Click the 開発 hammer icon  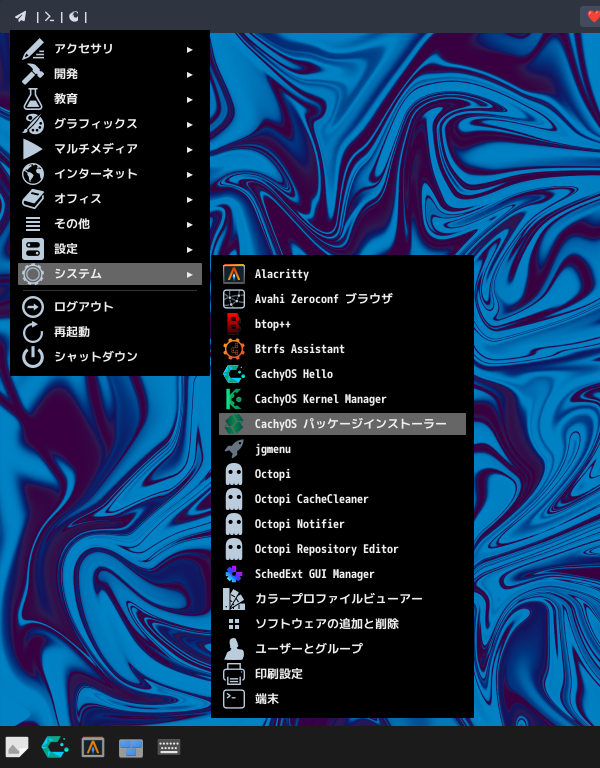point(33,74)
